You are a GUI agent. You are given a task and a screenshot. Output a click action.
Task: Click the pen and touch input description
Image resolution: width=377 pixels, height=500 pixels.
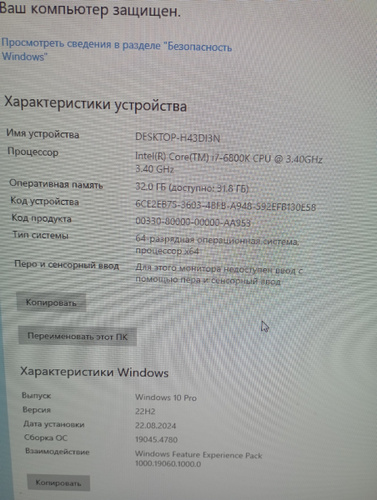[219, 275]
